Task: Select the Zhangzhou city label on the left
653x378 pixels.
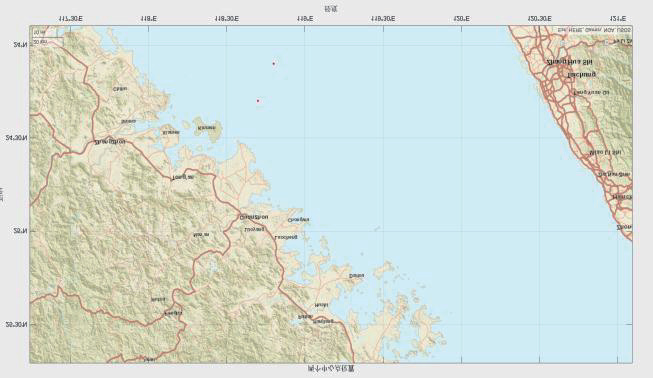Action: [110, 142]
